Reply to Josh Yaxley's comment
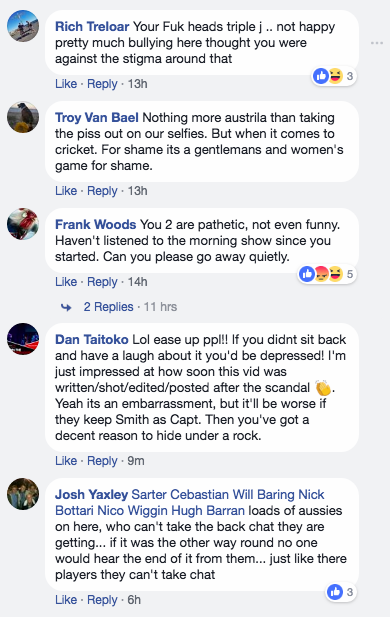The image size is (390, 617). click(102, 600)
